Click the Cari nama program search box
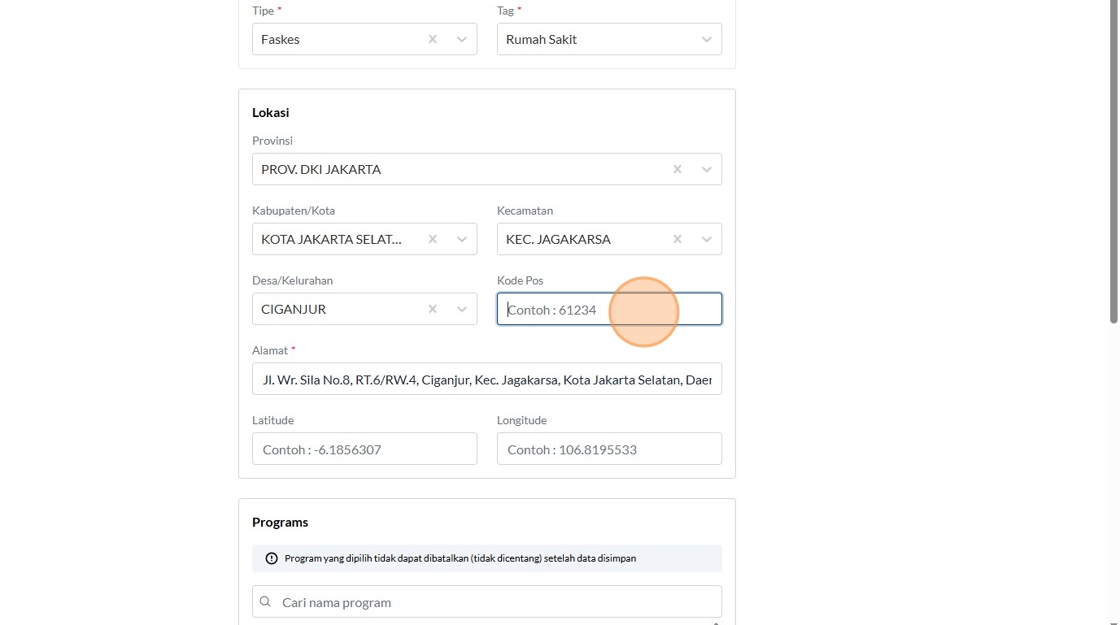 [495, 602]
